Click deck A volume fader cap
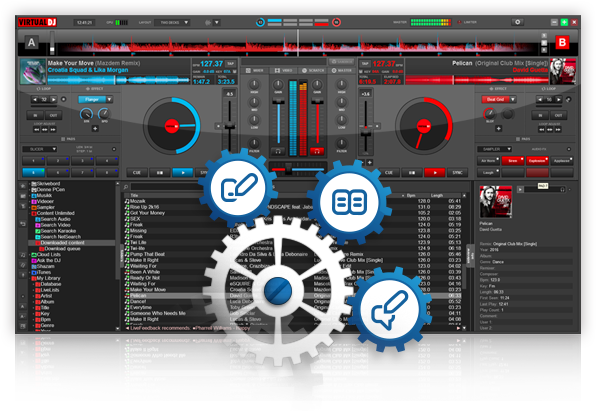The width and height of the screenshot is (596, 411). [278, 101]
